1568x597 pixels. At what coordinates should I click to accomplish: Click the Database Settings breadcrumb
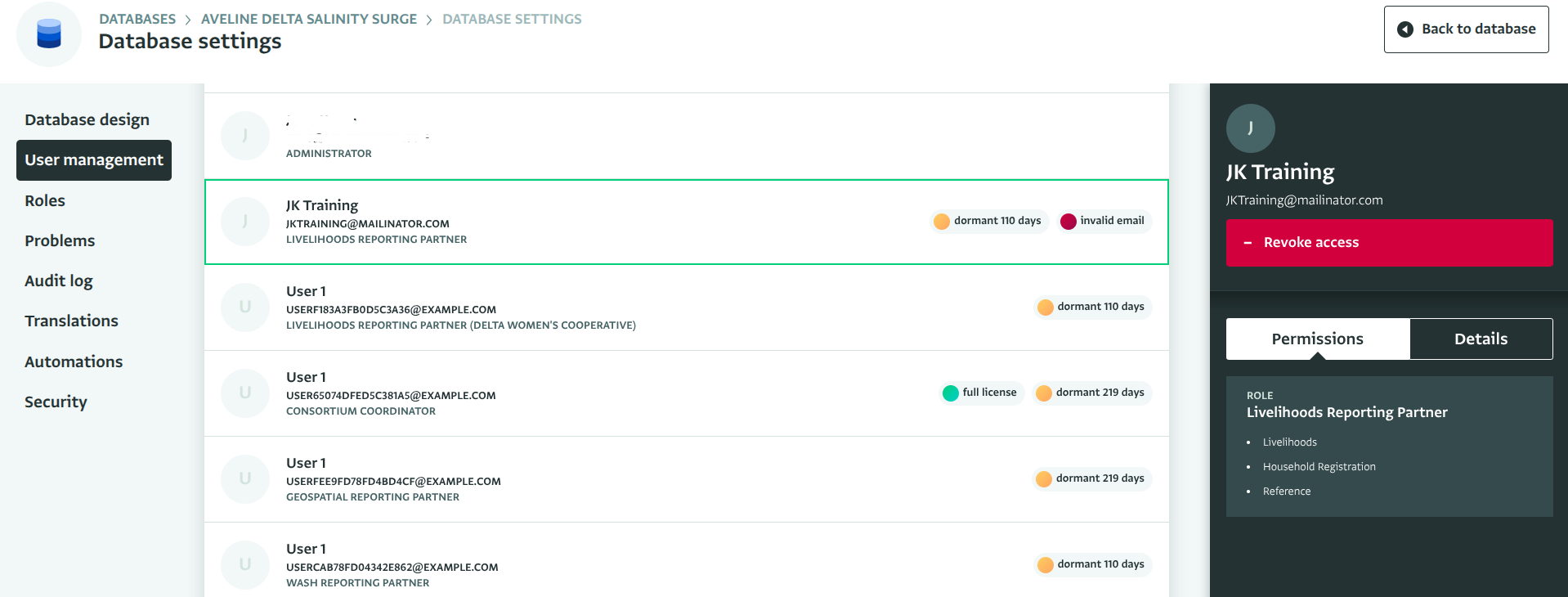coord(512,19)
